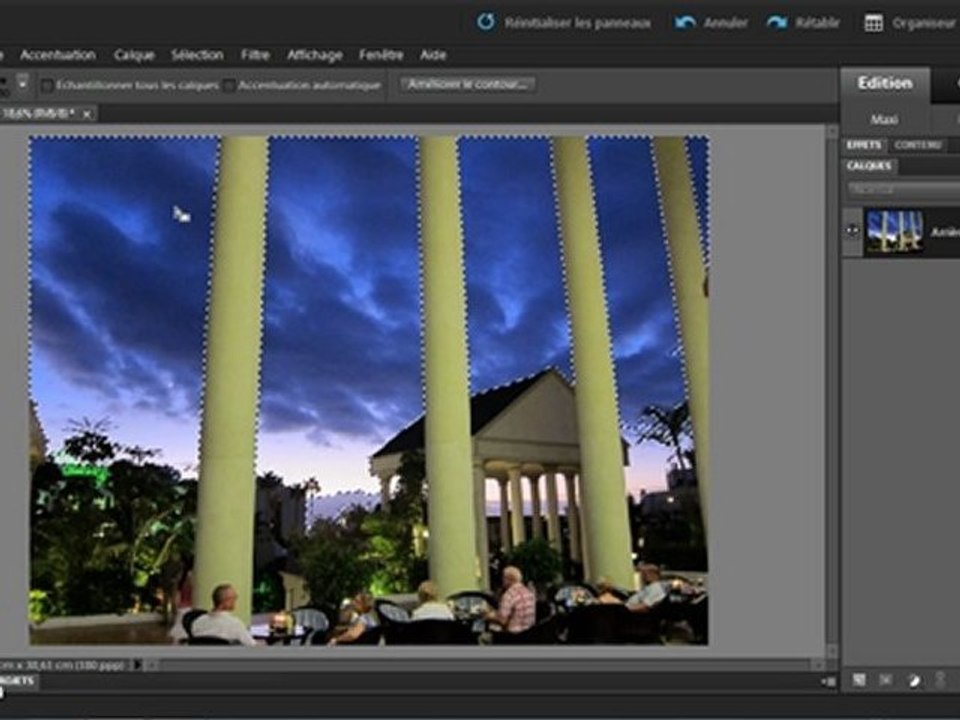Click the Réinitialiser les panneaux reset icon
Viewport: 960px width, 720px height.
coord(486,23)
